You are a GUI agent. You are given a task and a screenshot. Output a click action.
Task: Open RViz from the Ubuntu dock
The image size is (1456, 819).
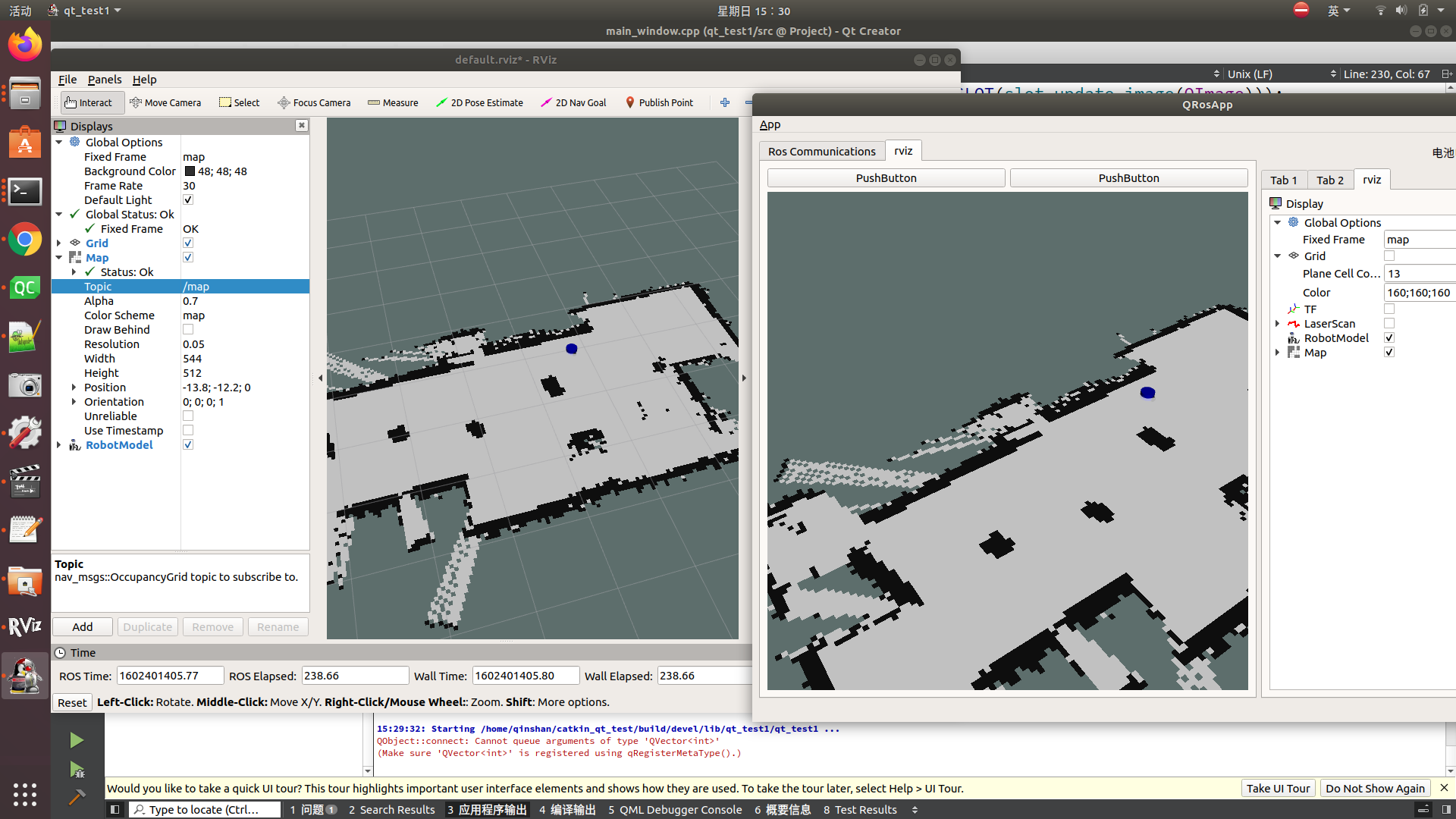click(24, 626)
